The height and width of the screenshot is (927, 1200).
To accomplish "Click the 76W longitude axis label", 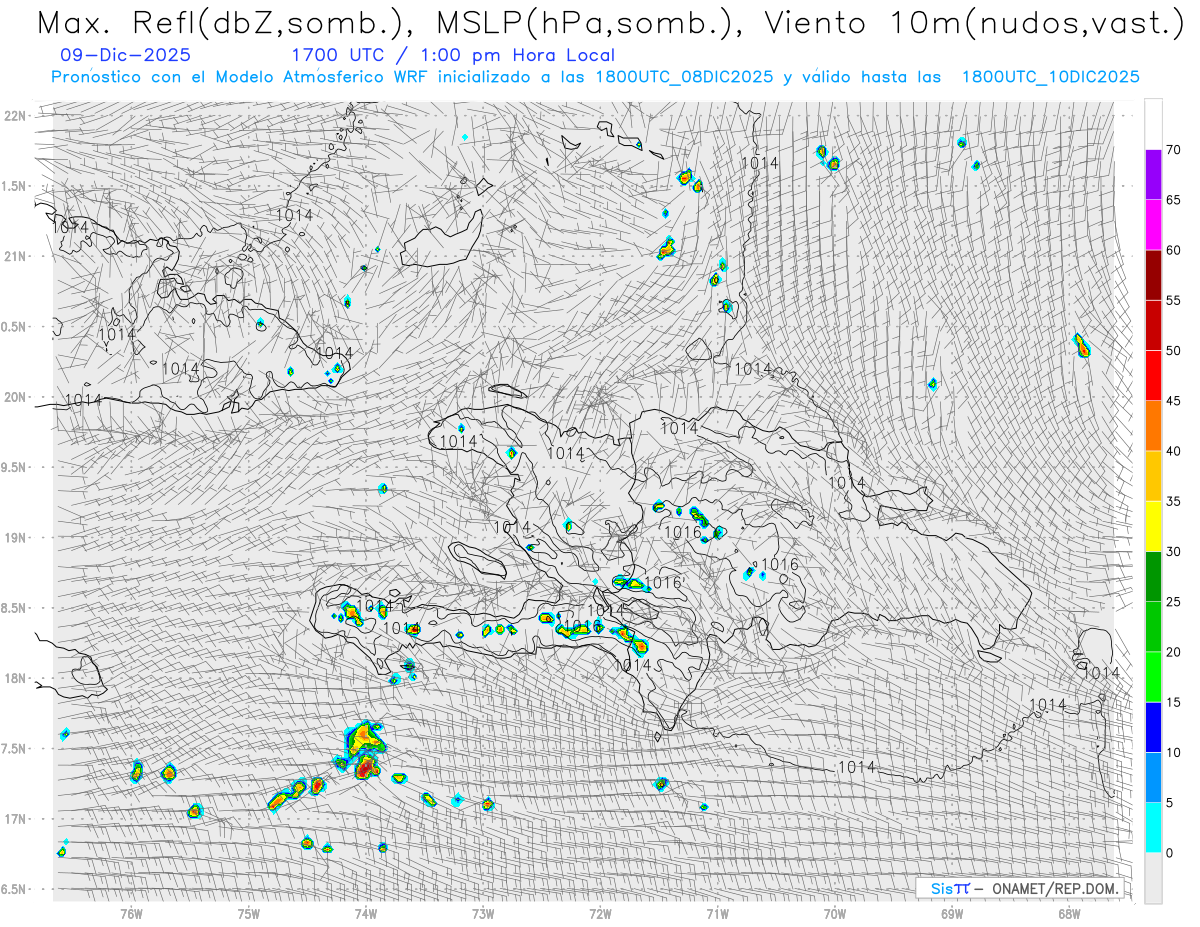I will pyautogui.click(x=131, y=912).
